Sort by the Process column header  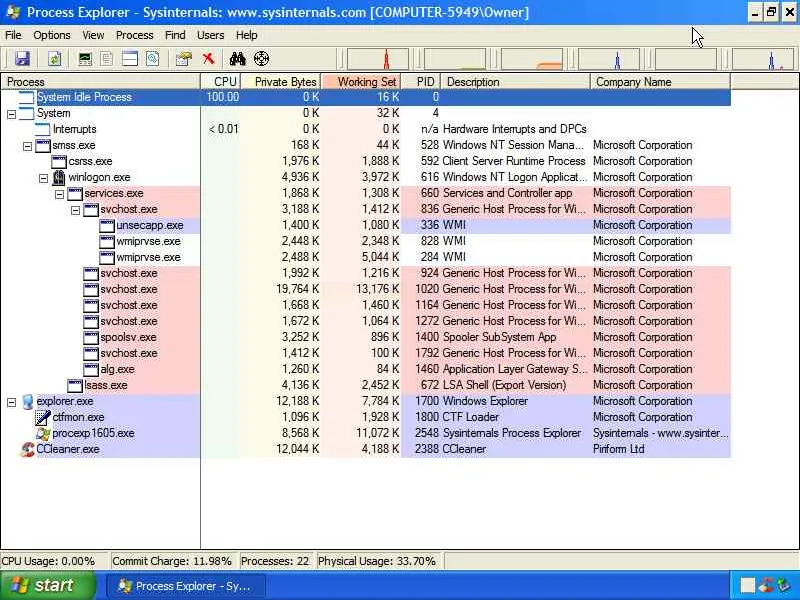tap(101, 82)
